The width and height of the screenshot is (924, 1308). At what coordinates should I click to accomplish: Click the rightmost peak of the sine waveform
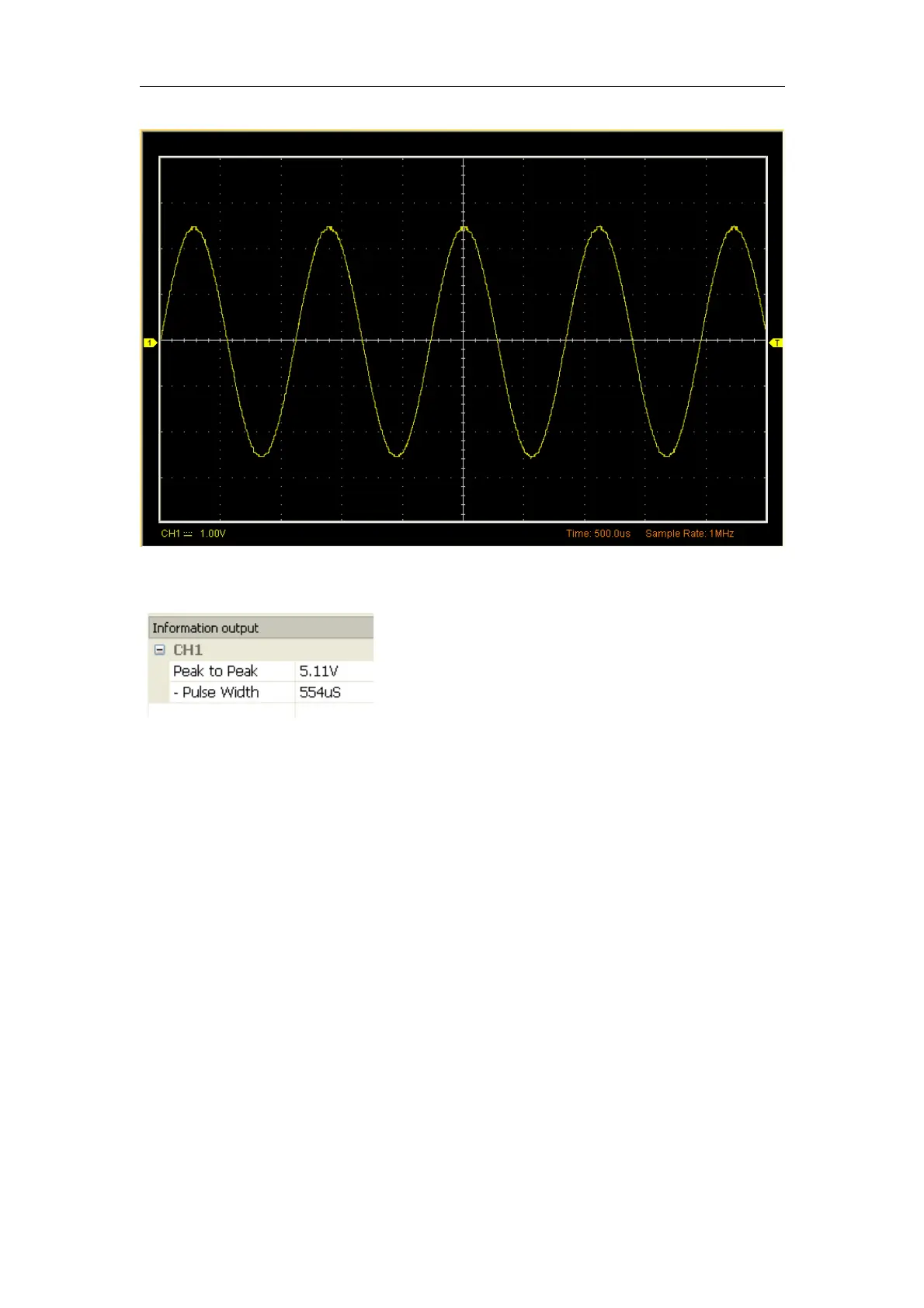click(734, 228)
